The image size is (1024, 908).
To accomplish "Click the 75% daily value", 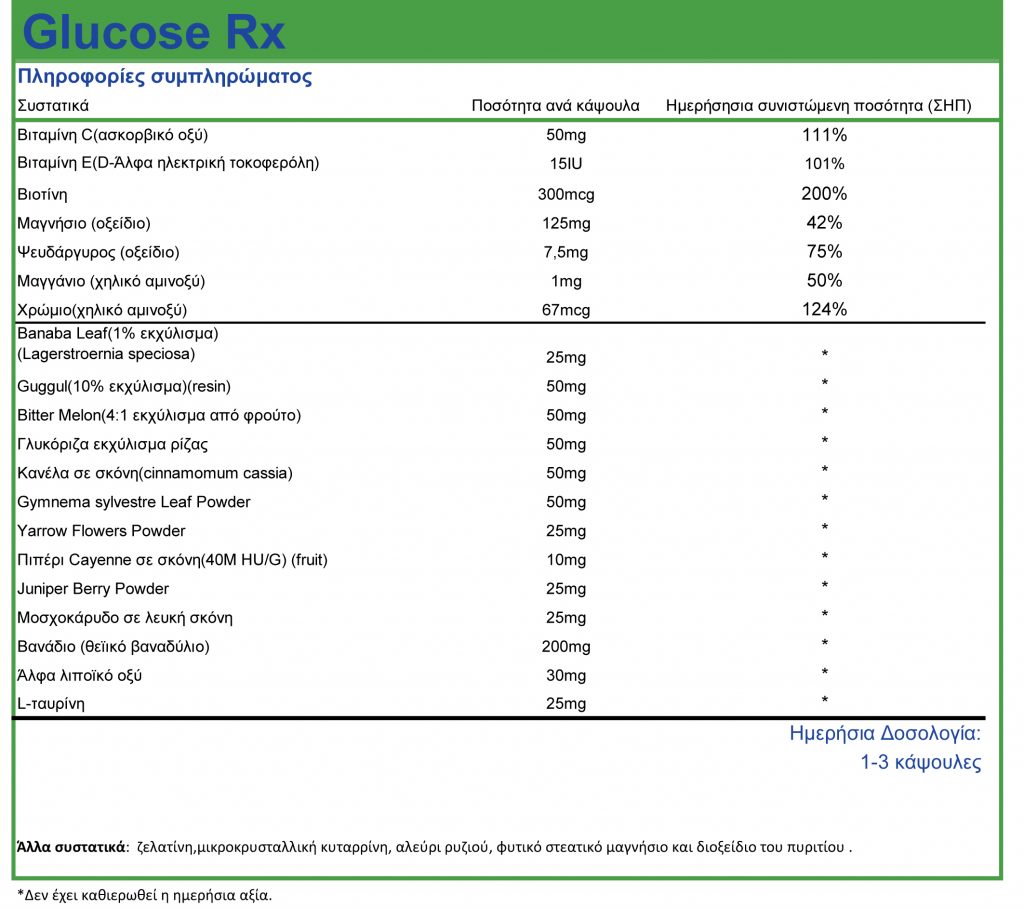I will [x=824, y=251].
